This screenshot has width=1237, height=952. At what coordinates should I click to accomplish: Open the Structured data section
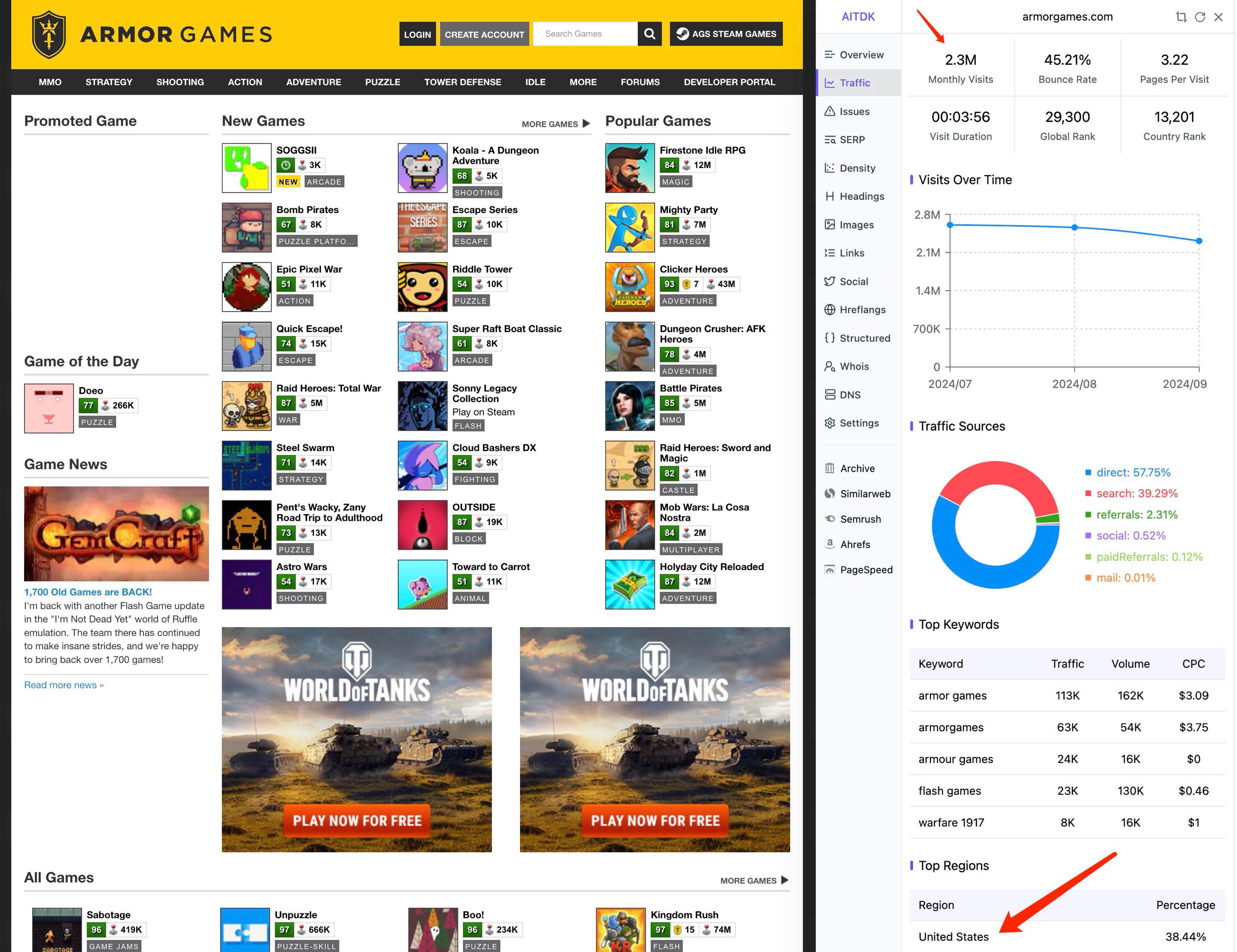click(x=859, y=338)
